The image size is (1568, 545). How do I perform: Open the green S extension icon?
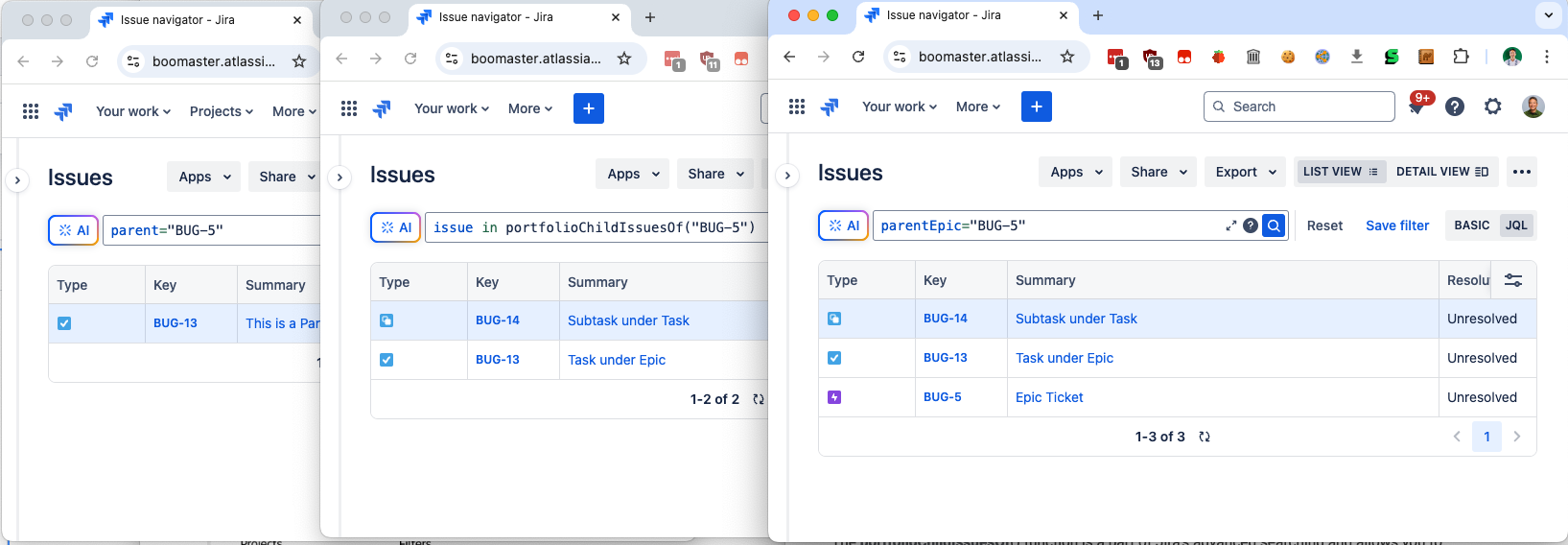coord(1392,57)
